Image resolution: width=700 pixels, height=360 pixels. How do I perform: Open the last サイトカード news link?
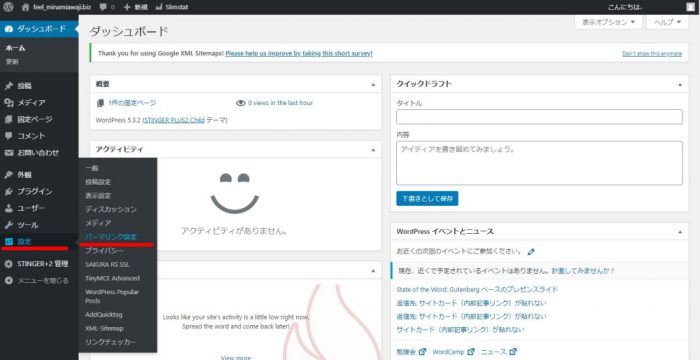coord(460,330)
